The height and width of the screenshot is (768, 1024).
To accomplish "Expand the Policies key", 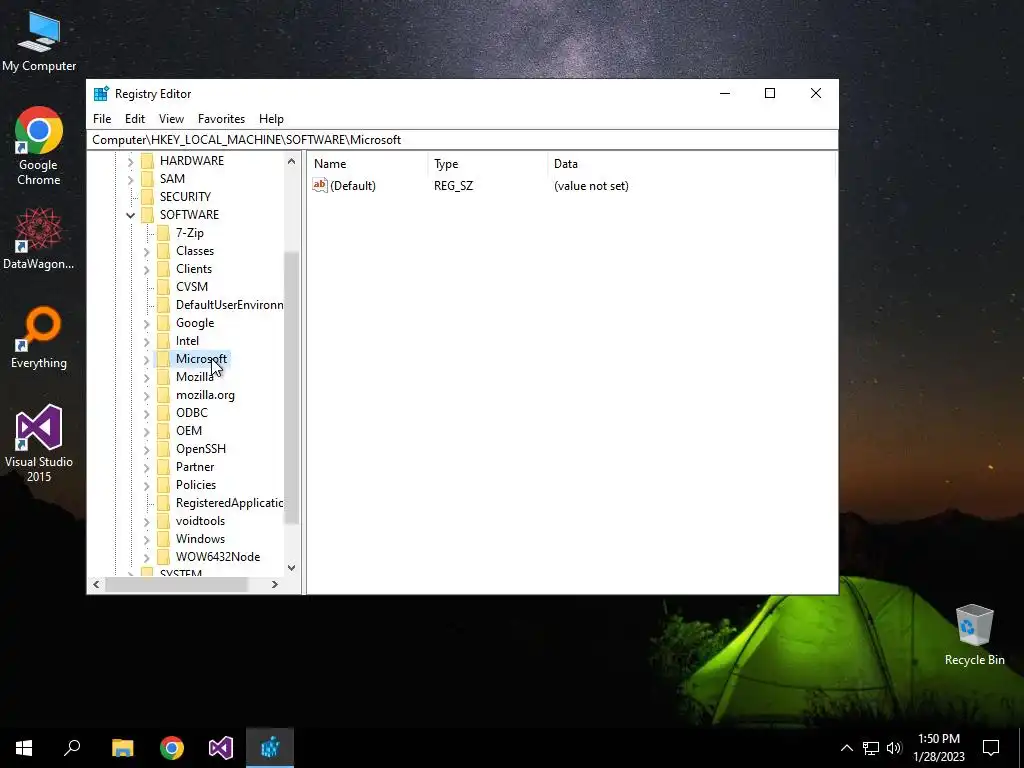I will coord(146,485).
